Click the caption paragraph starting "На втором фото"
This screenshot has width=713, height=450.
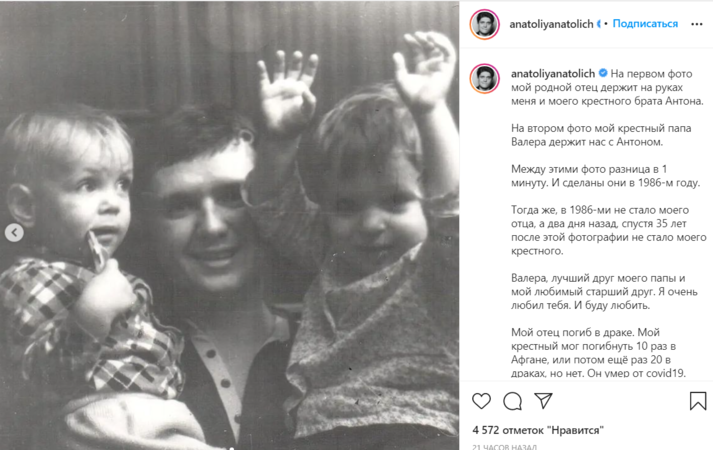tap(601, 135)
